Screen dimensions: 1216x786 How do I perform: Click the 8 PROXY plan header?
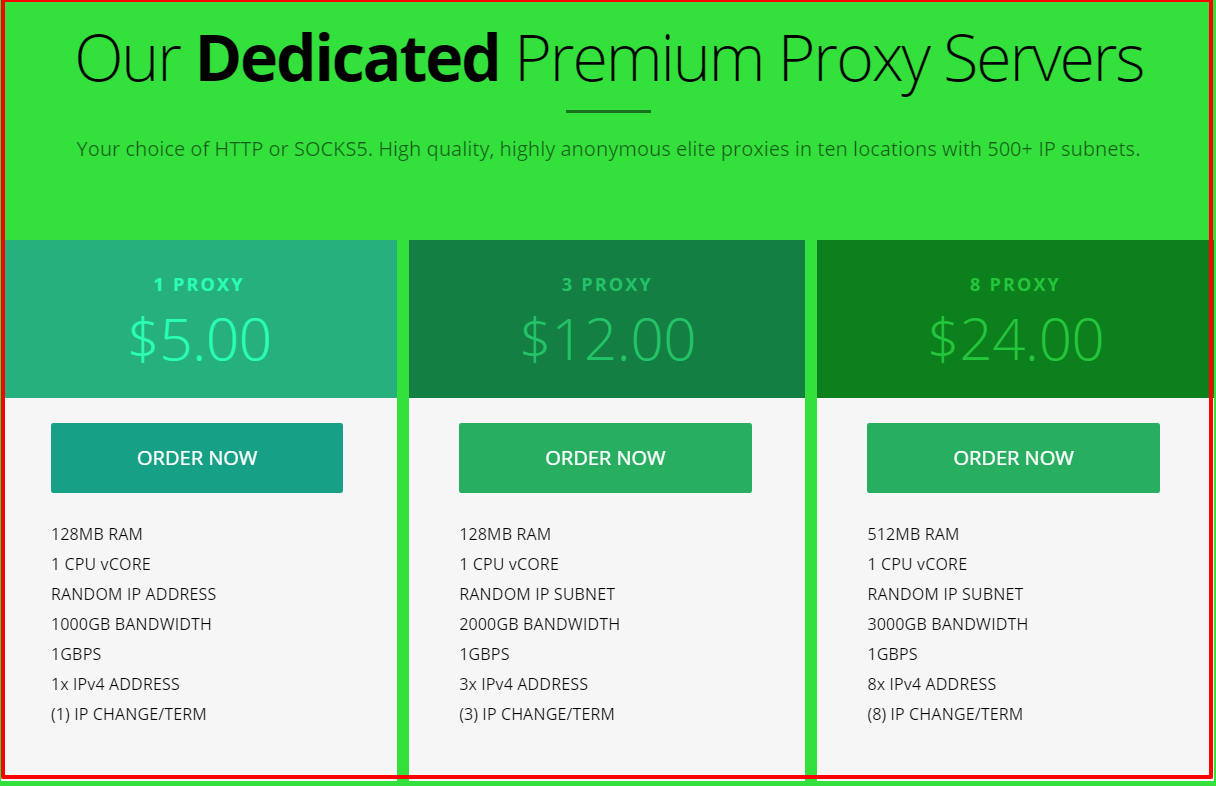pyautogui.click(x=1014, y=284)
